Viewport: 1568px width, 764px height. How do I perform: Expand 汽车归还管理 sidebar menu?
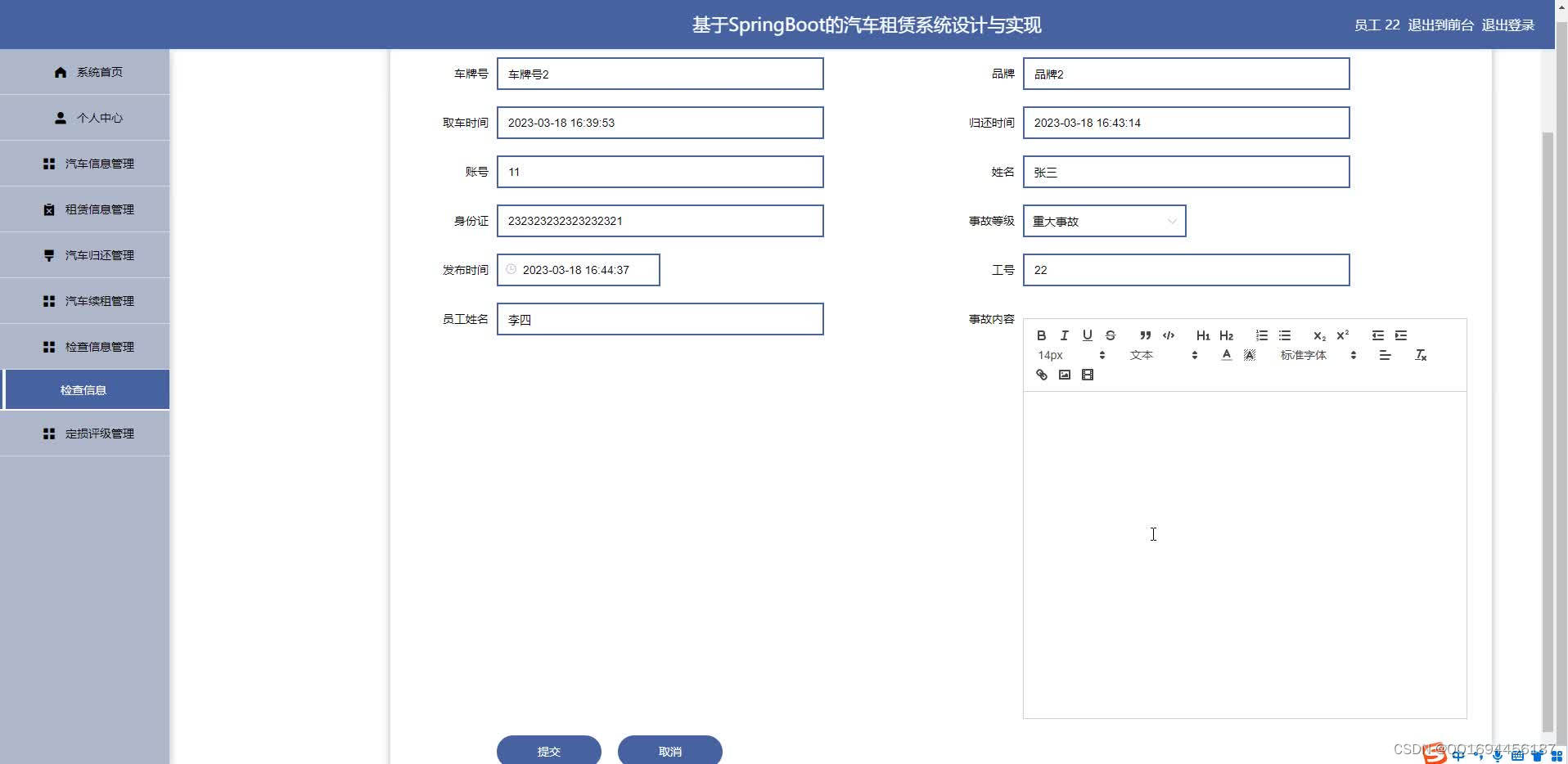[x=85, y=255]
